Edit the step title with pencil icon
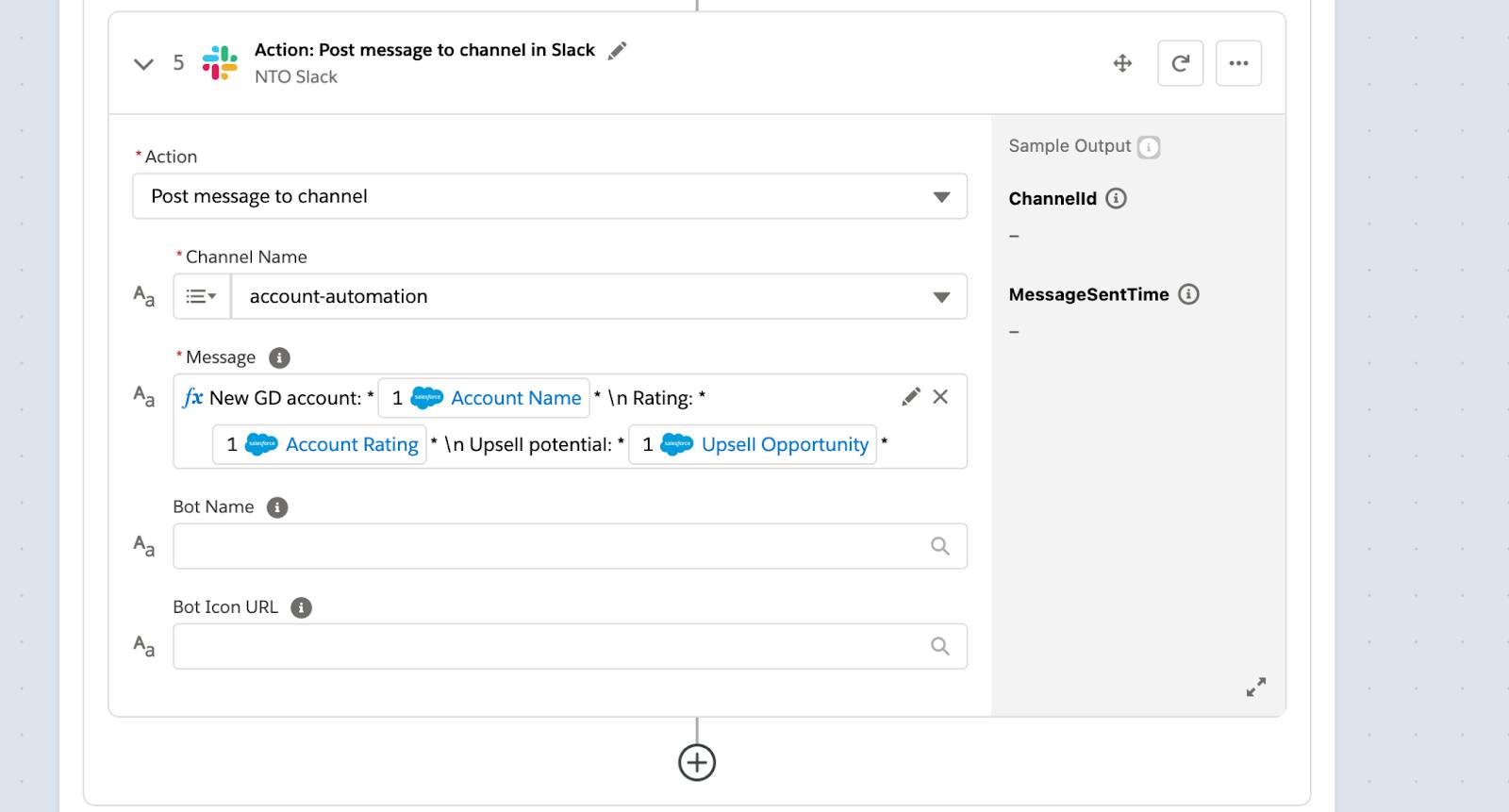This screenshot has height=812, width=1509. tap(617, 51)
